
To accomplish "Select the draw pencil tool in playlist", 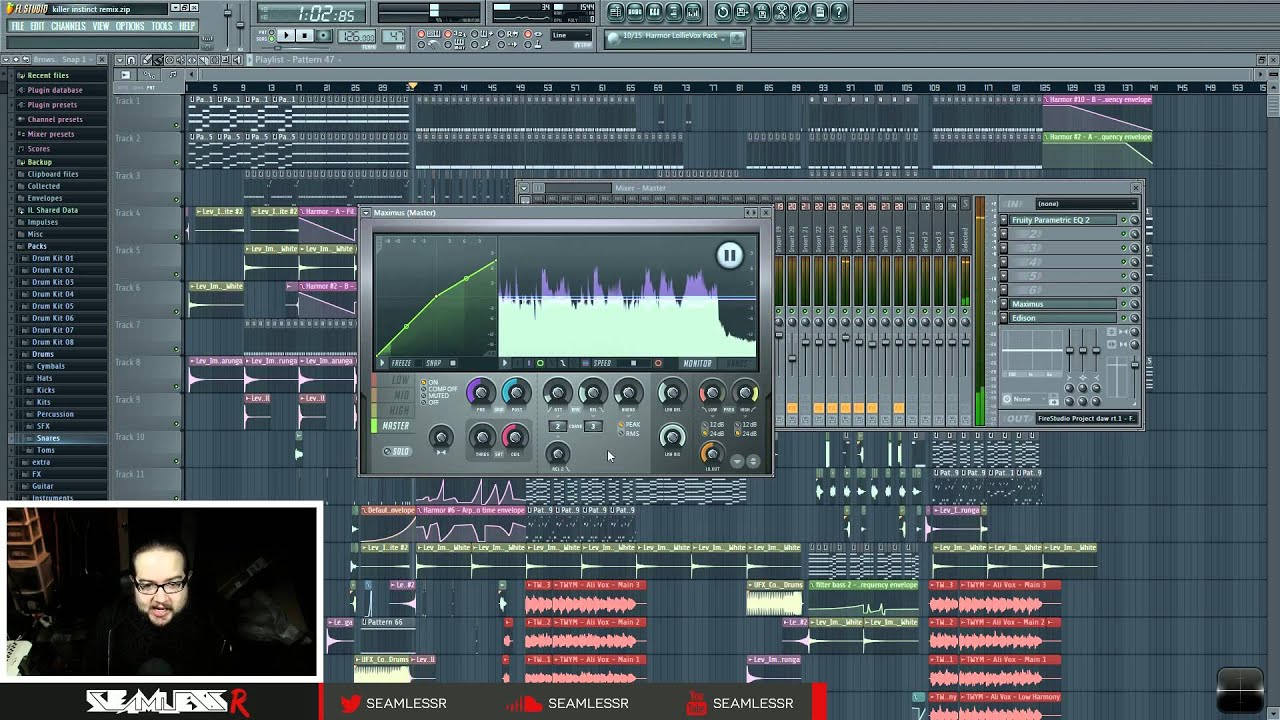I will pos(147,60).
